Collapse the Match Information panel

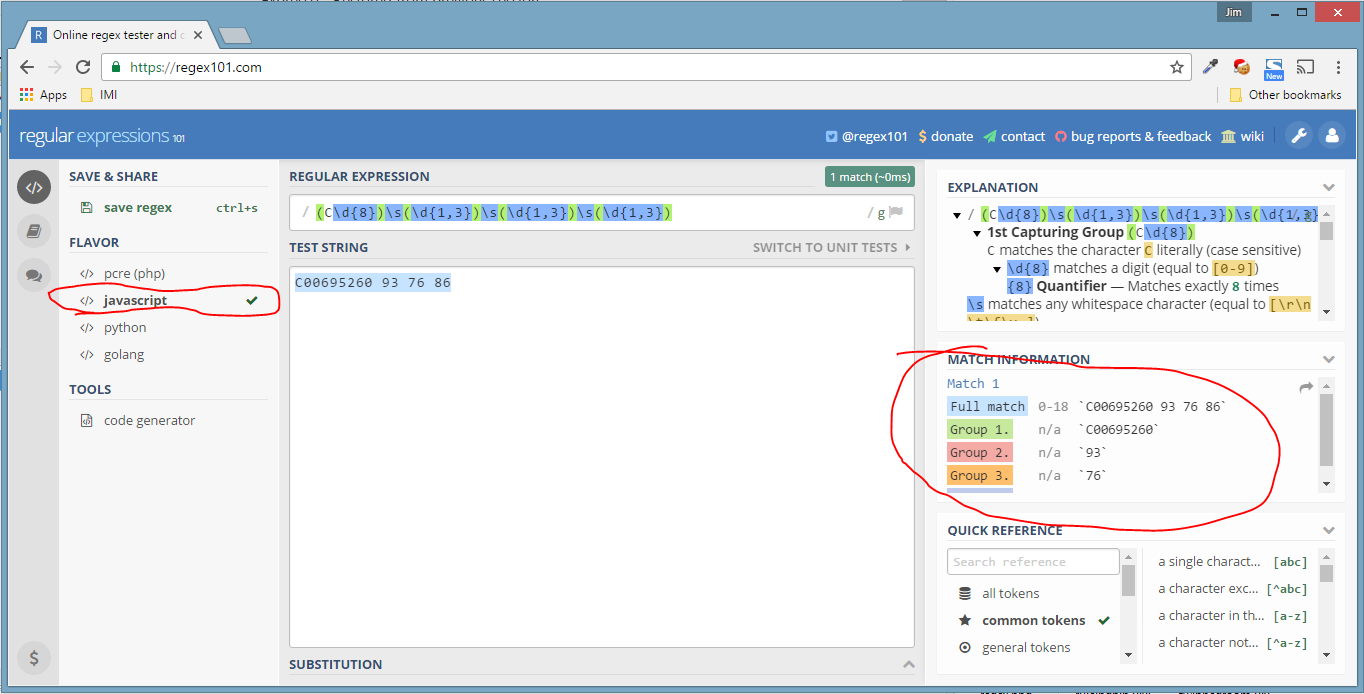pos(1328,359)
